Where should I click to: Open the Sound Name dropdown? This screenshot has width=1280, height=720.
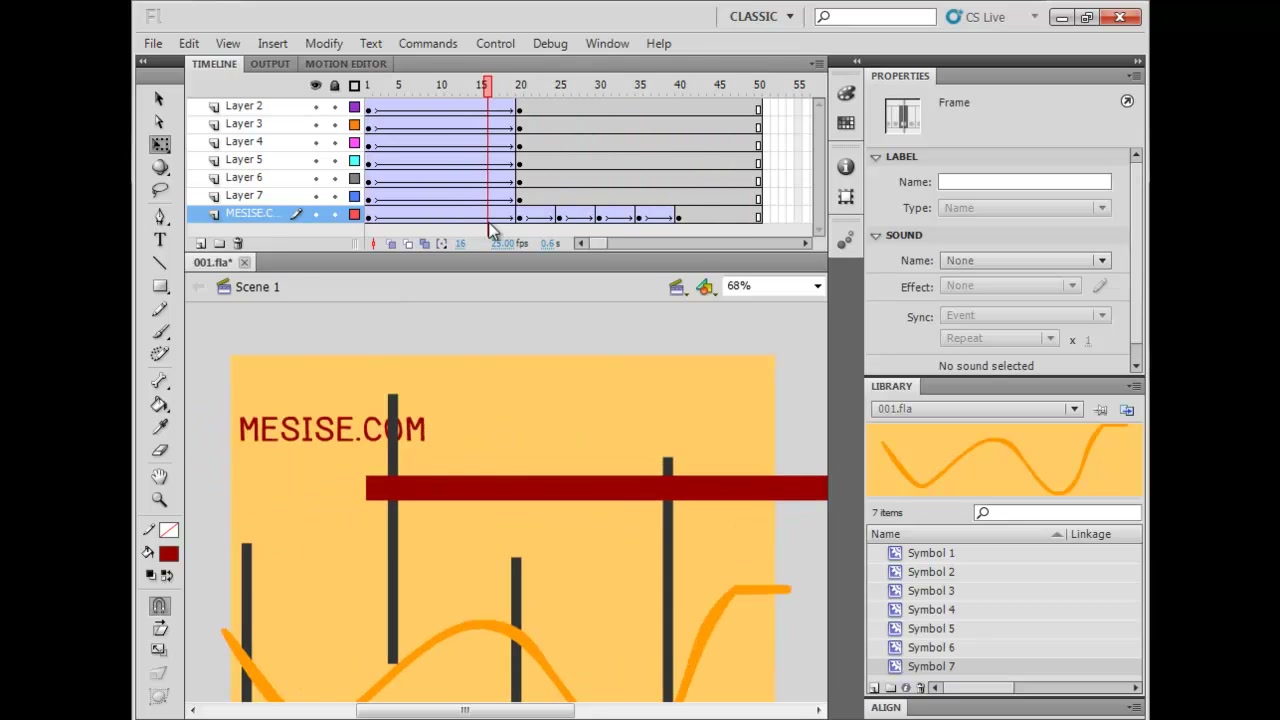coord(1025,261)
